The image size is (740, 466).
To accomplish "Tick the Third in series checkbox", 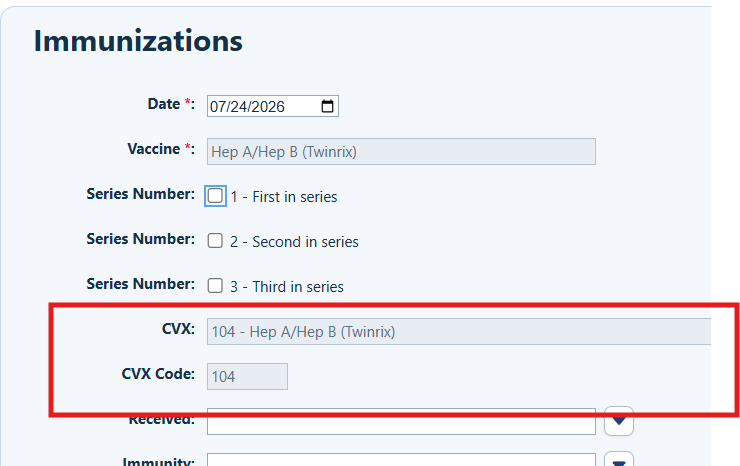I will (x=215, y=286).
